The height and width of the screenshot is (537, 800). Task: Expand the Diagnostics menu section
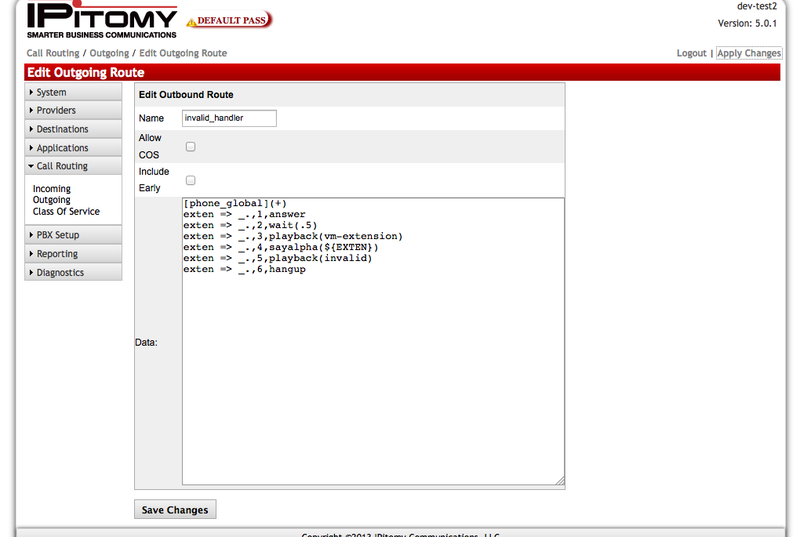coord(73,272)
